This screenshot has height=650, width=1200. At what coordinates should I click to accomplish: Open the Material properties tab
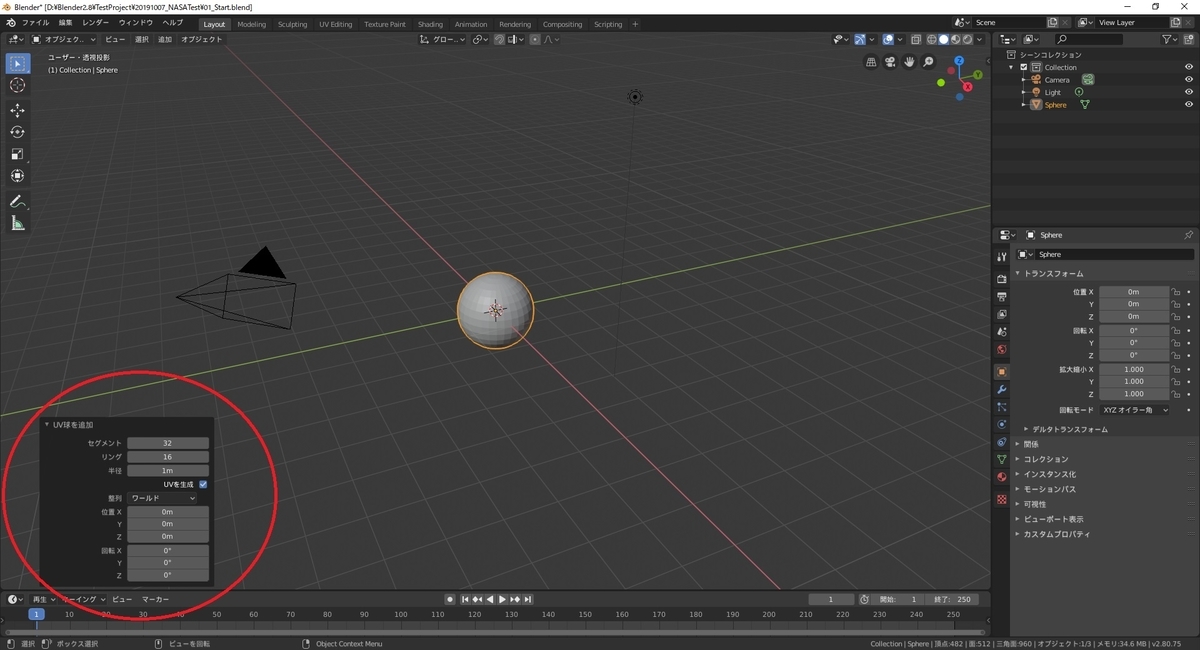[1001, 476]
